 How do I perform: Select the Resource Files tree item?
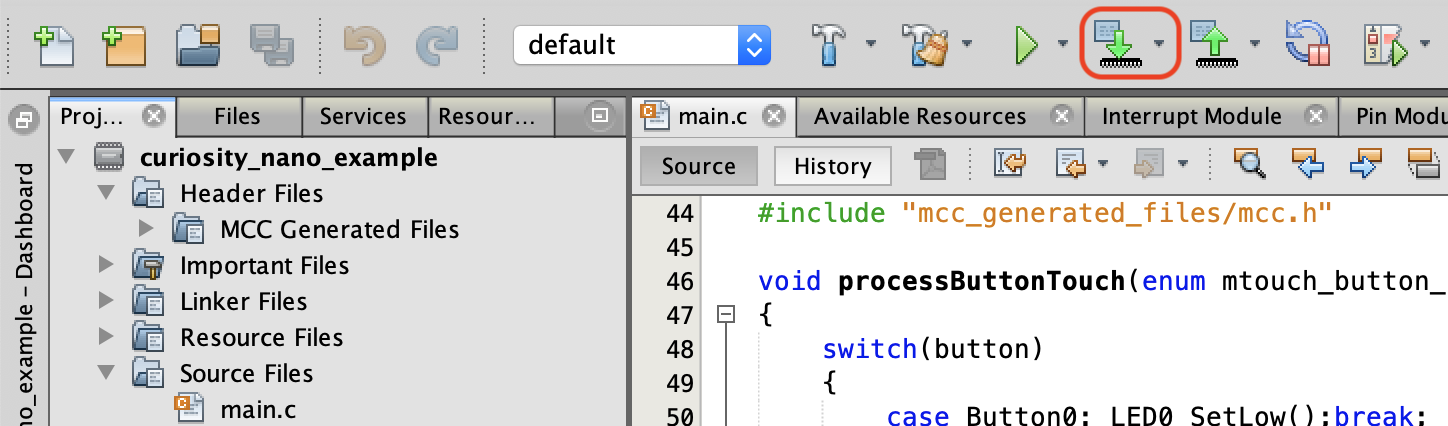pyautogui.click(x=261, y=337)
